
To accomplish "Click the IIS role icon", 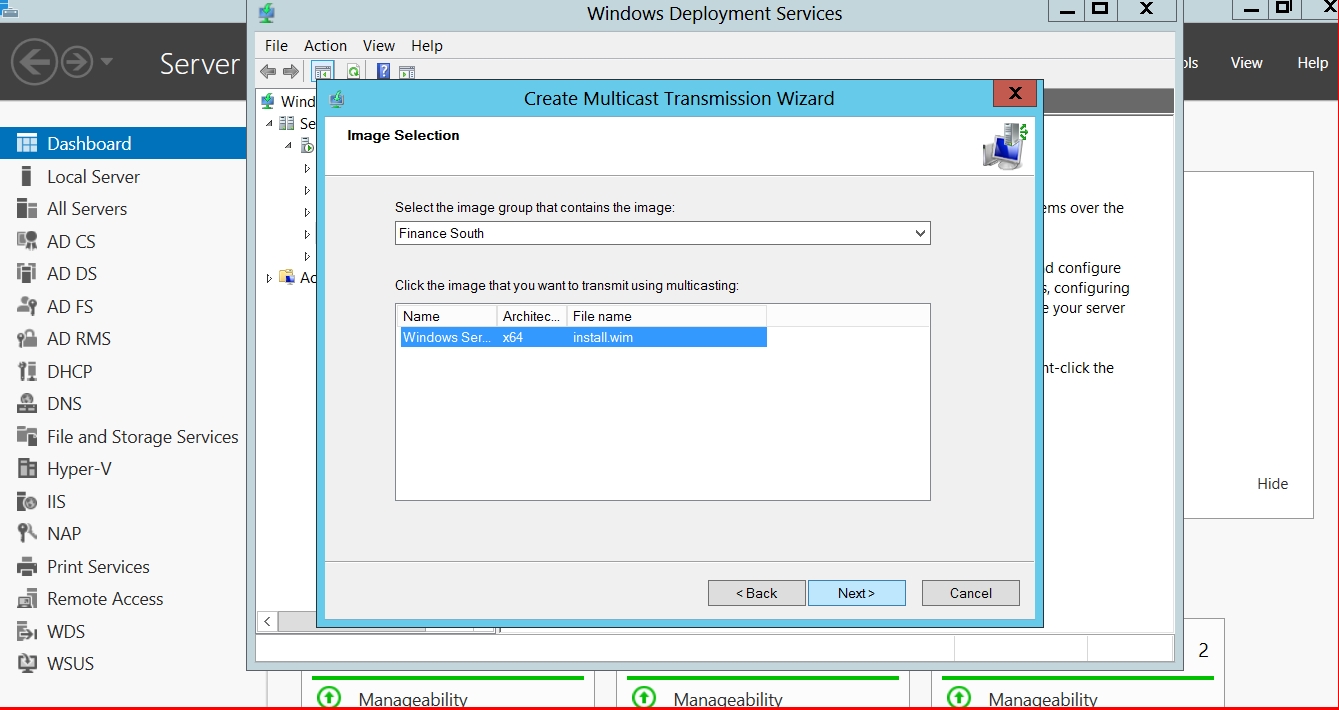I will [x=27, y=501].
